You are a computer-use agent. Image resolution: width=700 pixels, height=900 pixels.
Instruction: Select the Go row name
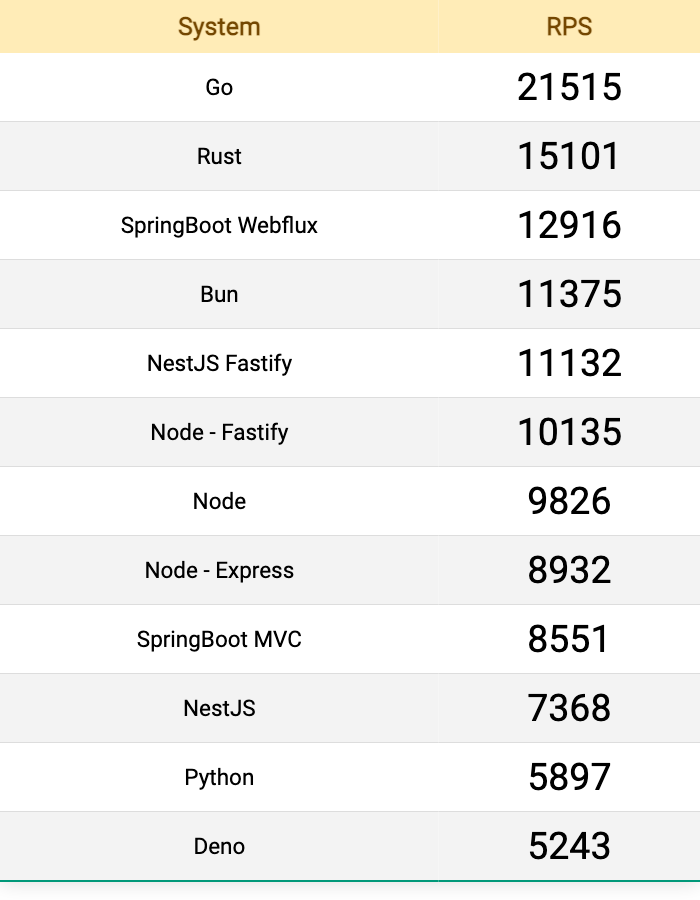coord(219,87)
